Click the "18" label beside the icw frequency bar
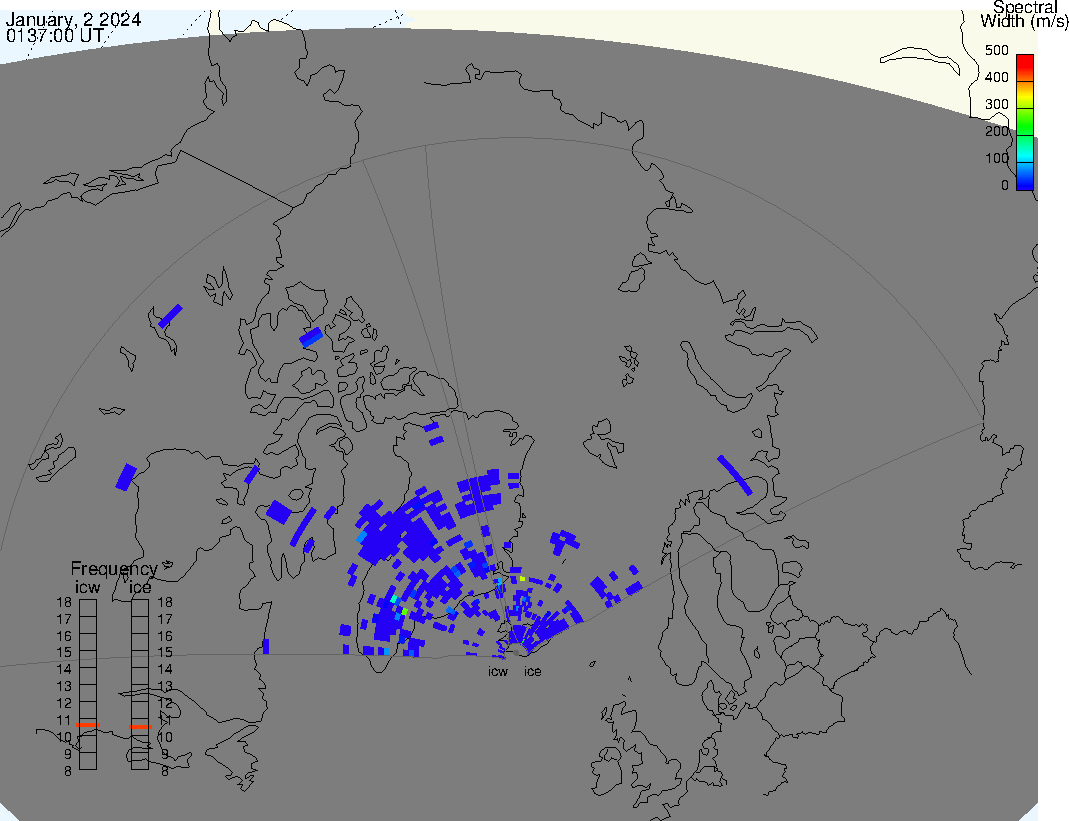 point(64,602)
